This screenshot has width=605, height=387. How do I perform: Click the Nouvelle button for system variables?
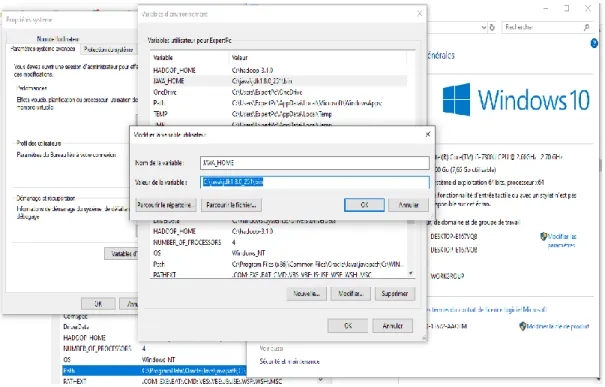(306, 294)
